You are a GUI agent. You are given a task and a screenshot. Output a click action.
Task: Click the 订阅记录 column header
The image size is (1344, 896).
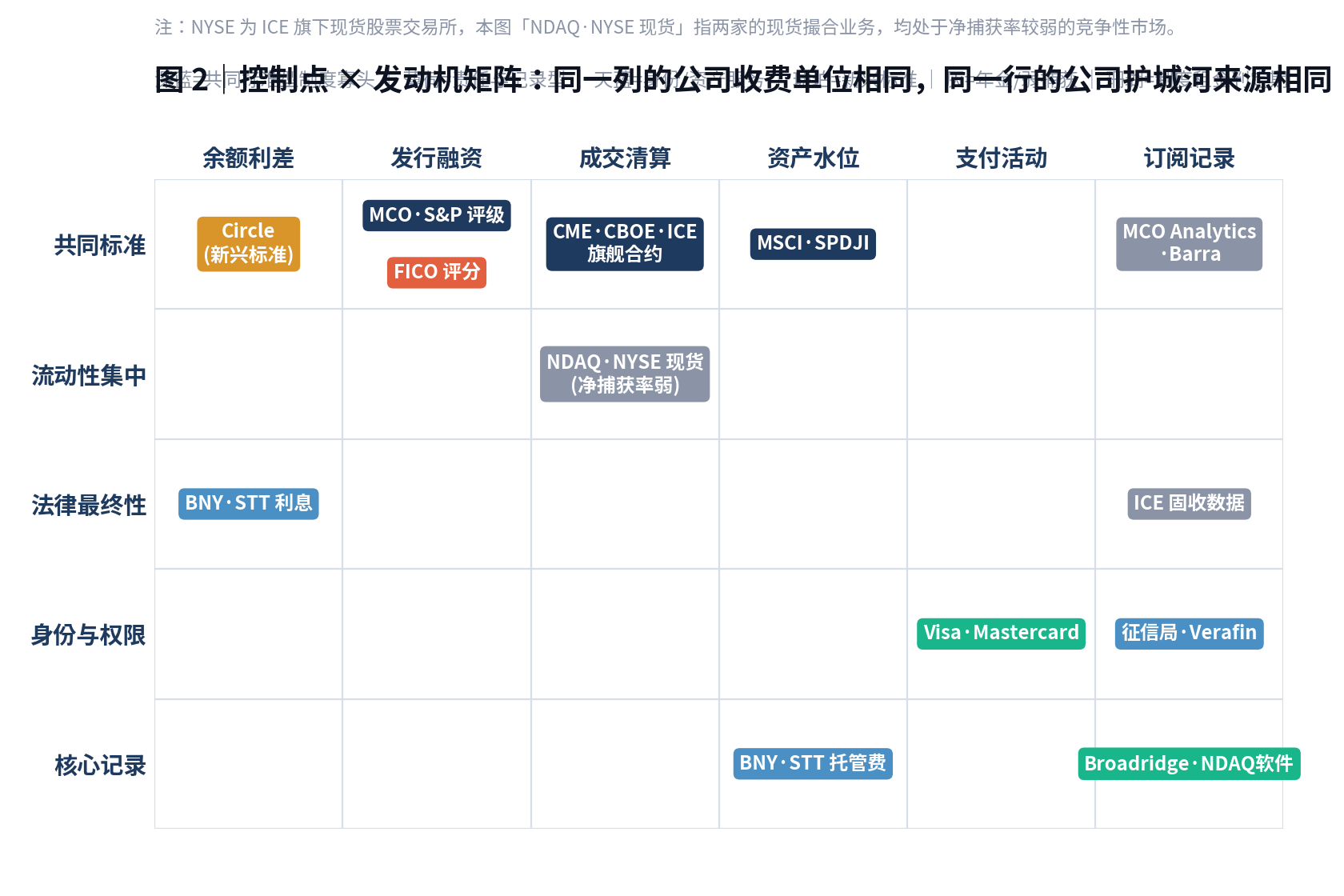tap(1189, 158)
